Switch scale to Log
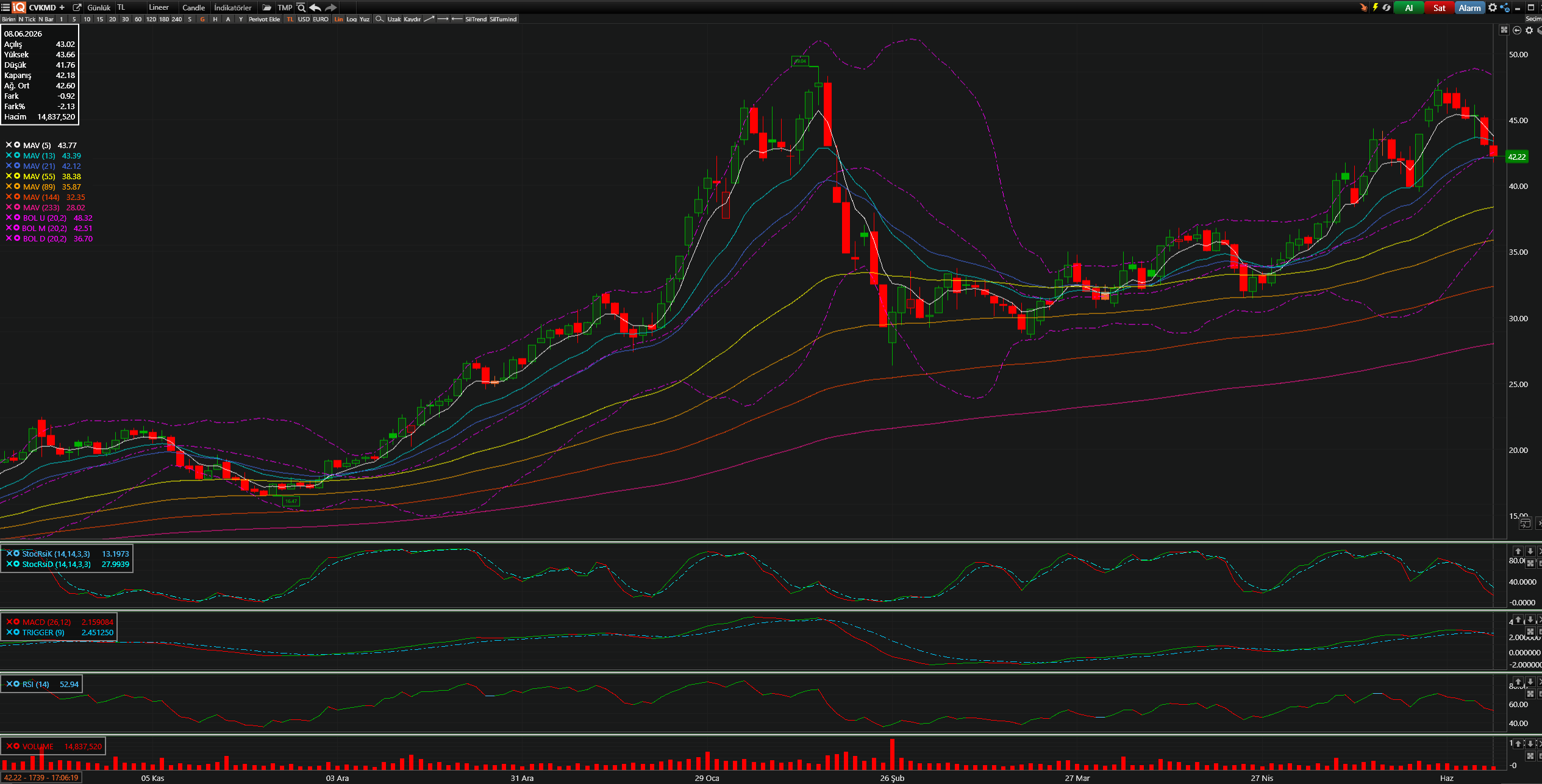Viewport: 1542px width, 784px height. click(x=352, y=19)
